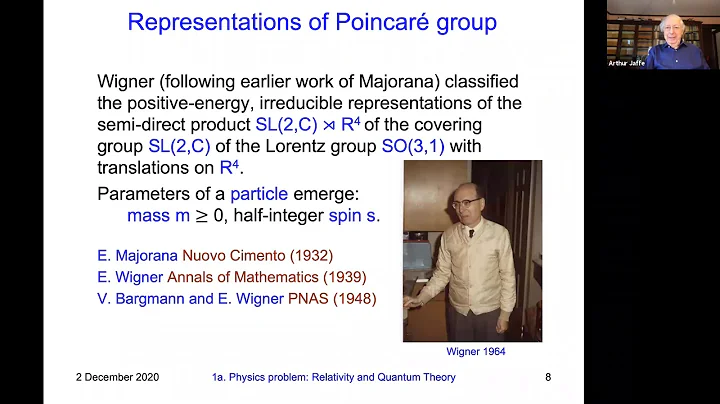Screen dimensions: 720x404
Task: Select the line 'the positive-energy, irreducible representations of the'
Action: [x=309, y=103]
